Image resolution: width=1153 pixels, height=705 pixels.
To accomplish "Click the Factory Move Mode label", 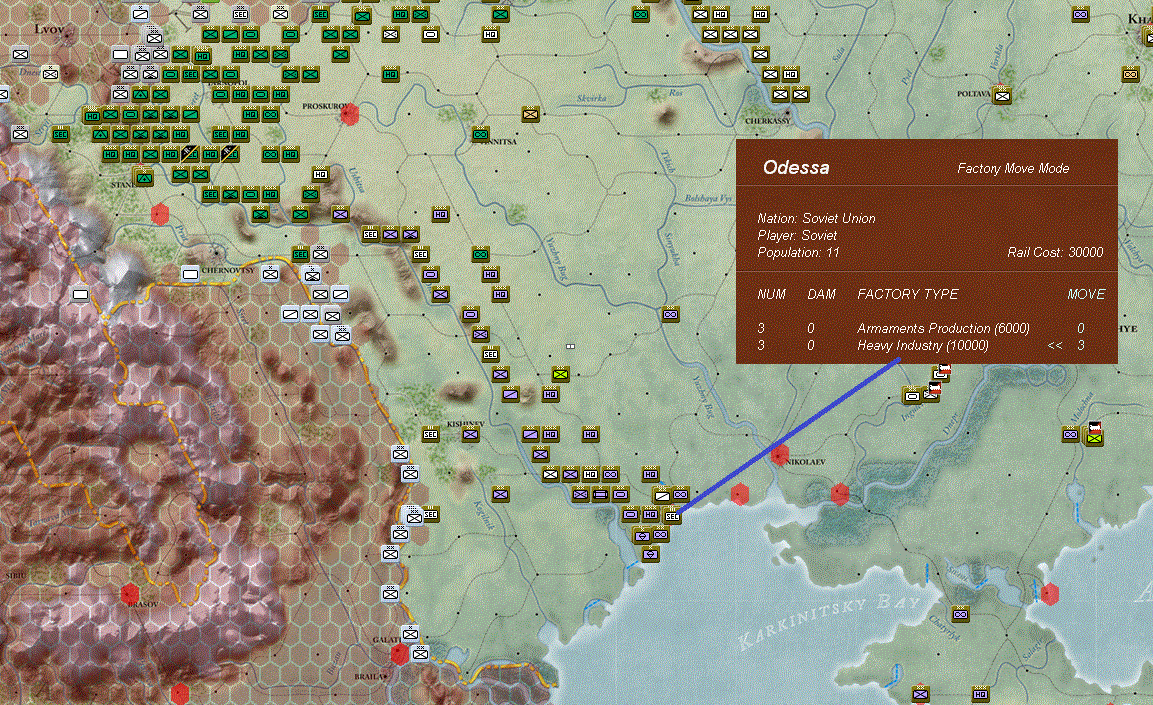I will point(1013,168).
